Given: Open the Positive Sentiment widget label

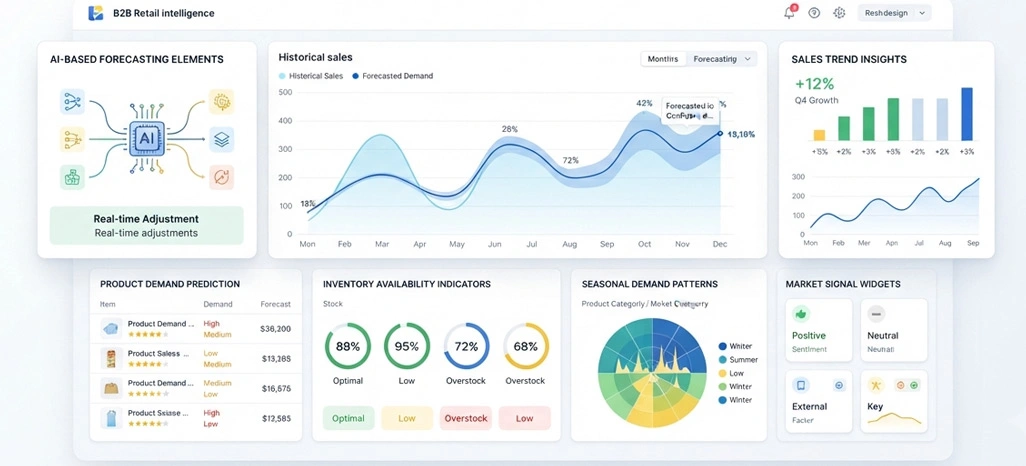Looking at the screenshot, I should point(809,341).
